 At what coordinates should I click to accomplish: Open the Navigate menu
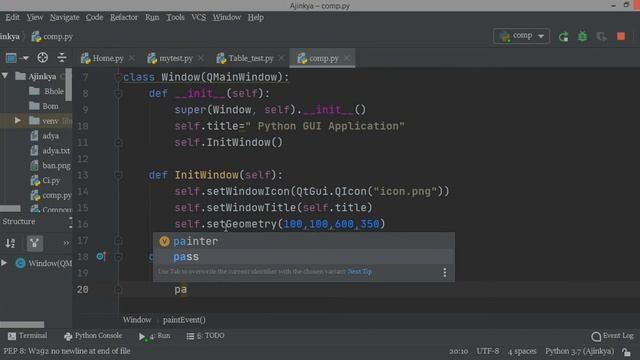[x=64, y=17]
